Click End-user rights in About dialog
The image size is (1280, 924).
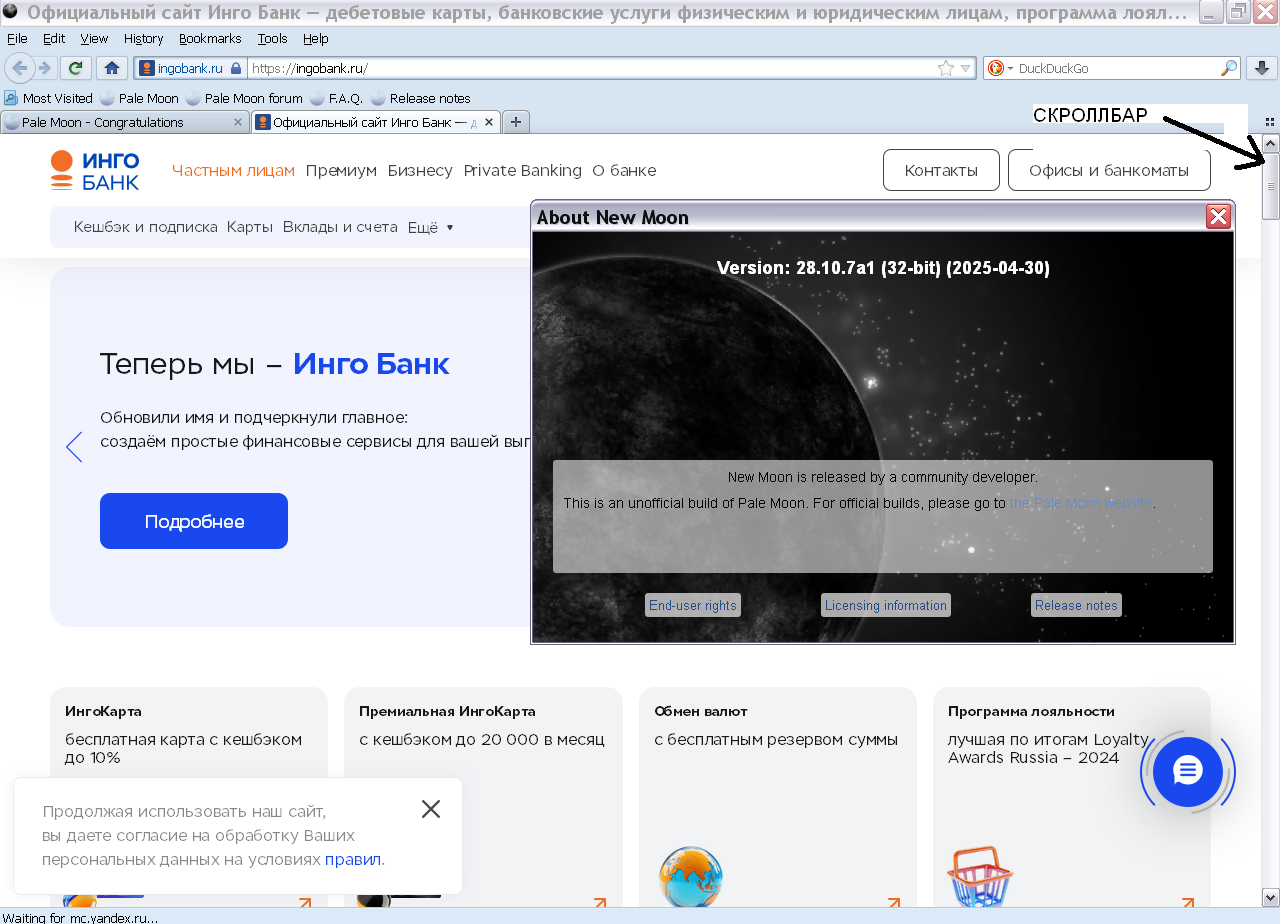(693, 605)
